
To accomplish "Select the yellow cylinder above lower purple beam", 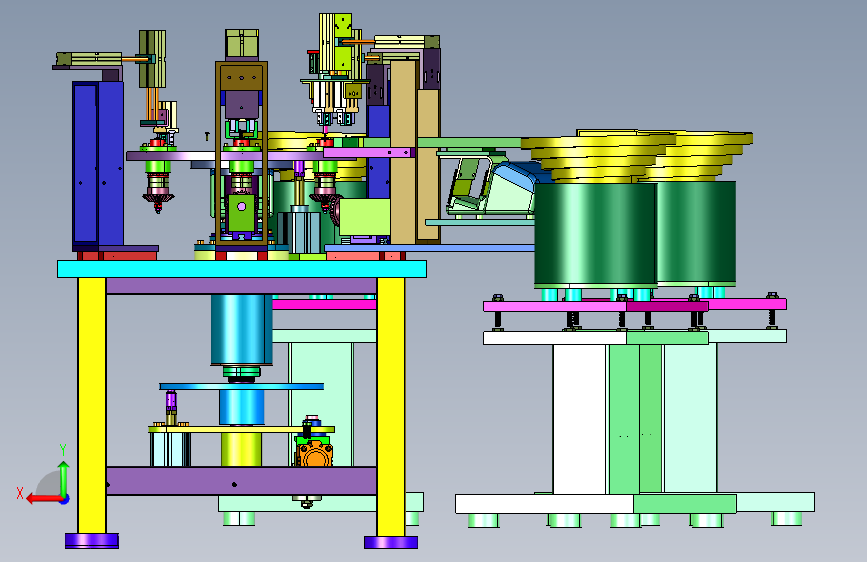I will (x=241, y=449).
